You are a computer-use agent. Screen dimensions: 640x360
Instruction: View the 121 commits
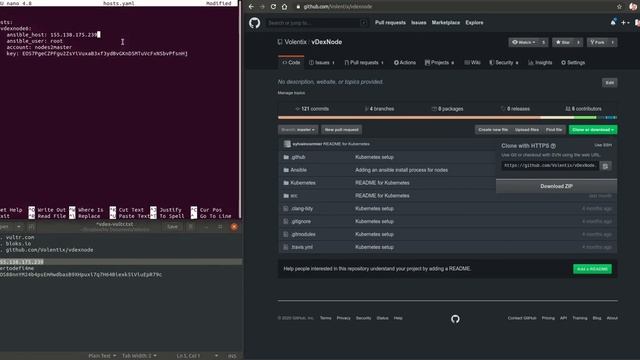pos(312,109)
